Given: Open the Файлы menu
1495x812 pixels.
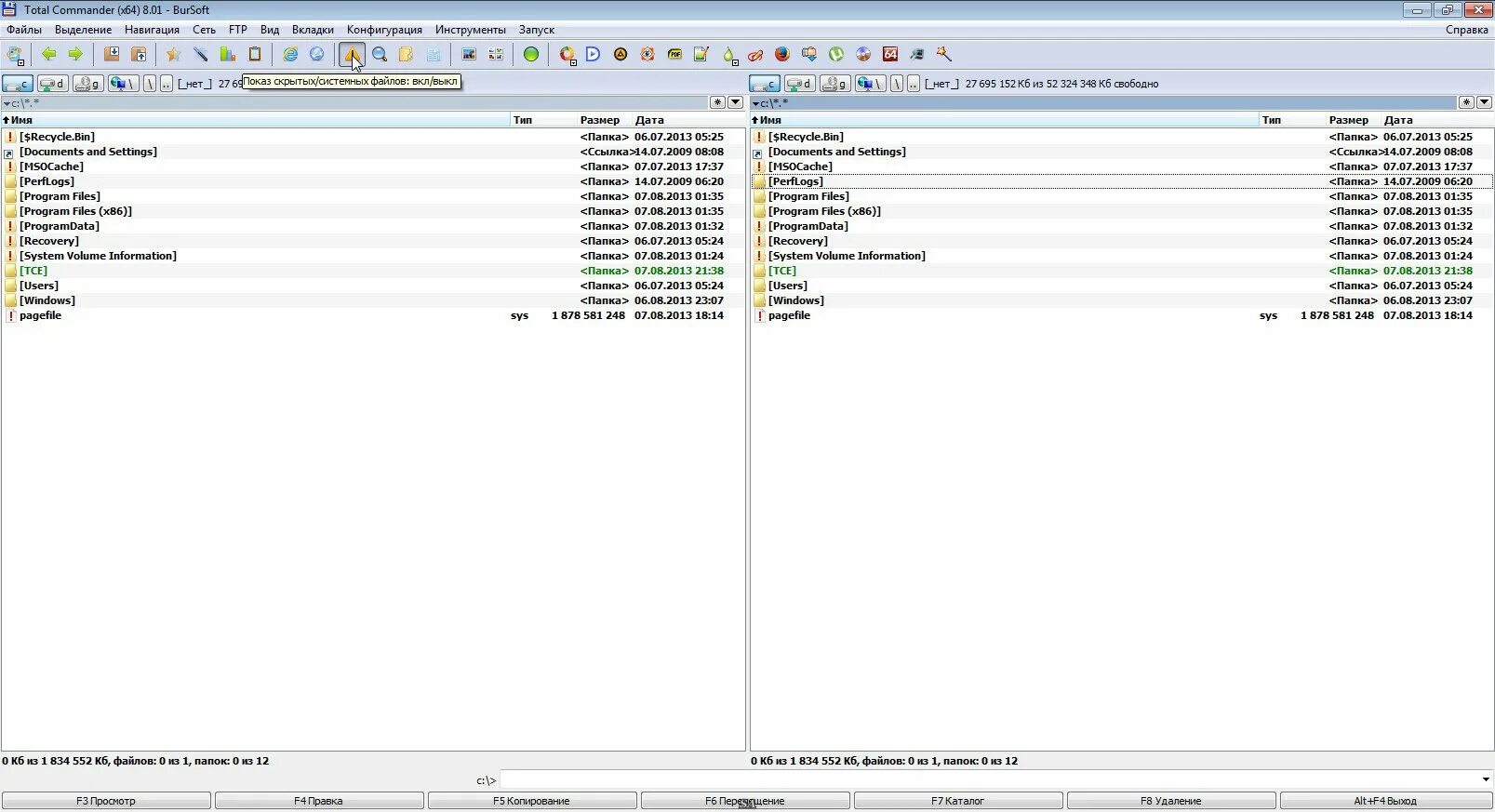Looking at the screenshot, I should [24, 30].
